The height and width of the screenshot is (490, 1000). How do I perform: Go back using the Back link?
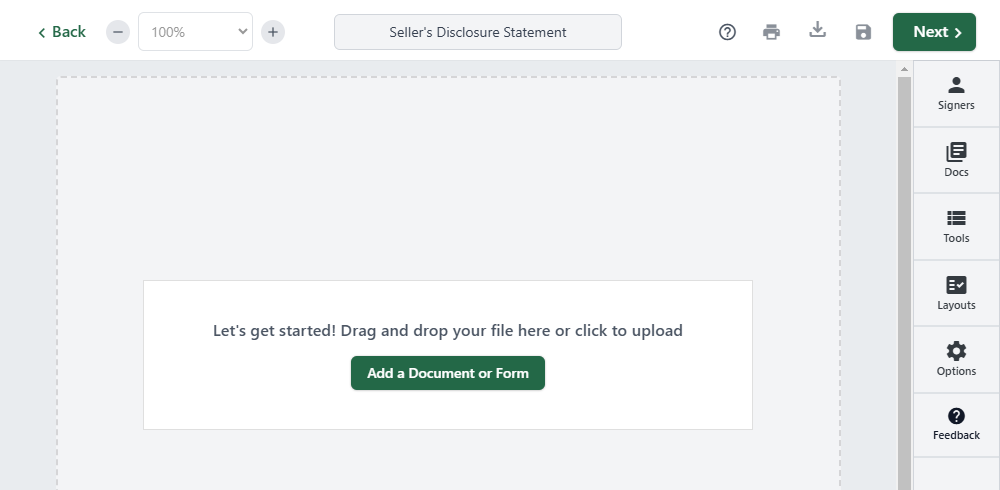click(x=62, y=32)
